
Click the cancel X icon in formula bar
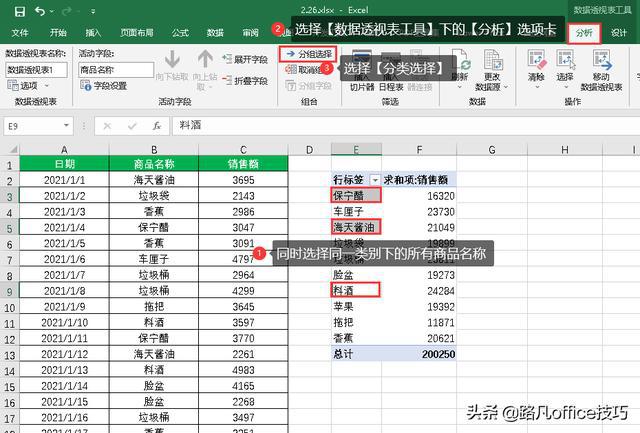107,126
